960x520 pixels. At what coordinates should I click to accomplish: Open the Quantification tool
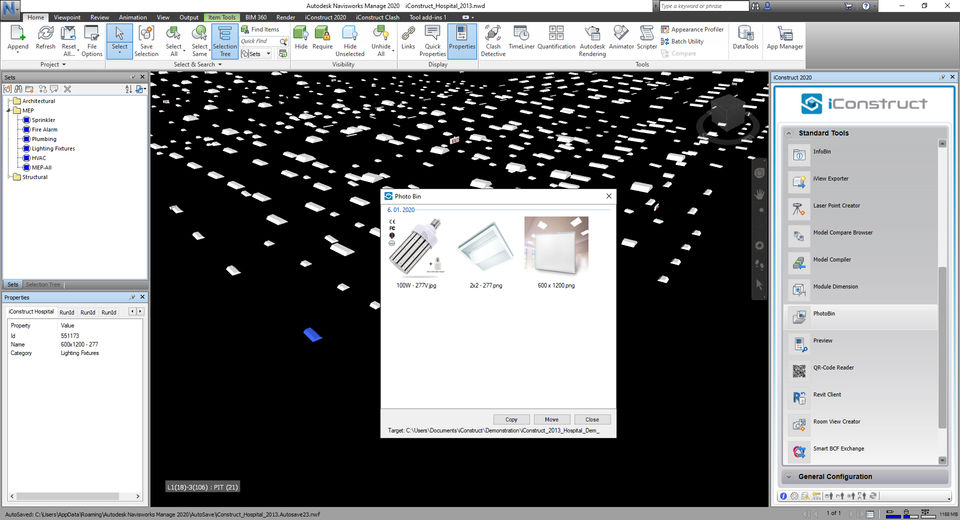click(x=556, y=39)
